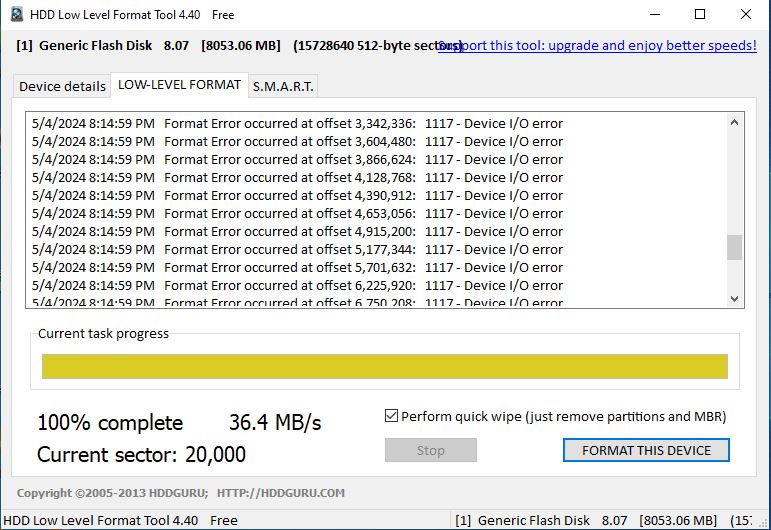Close the HDD Low Level Format Tool

coord(745,14)
